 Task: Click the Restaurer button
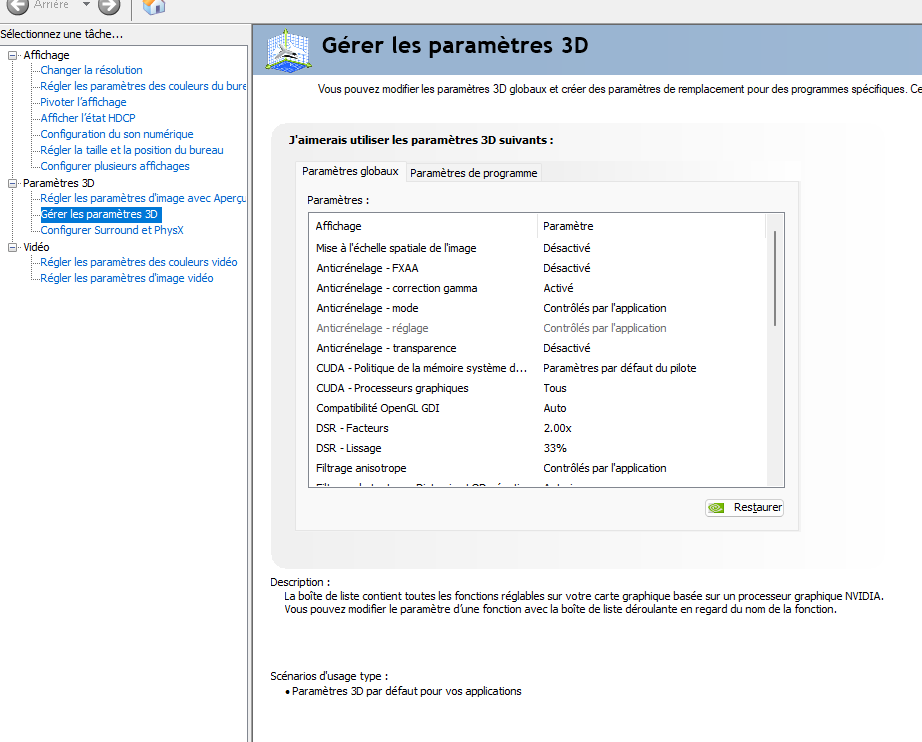pos(744,507)
